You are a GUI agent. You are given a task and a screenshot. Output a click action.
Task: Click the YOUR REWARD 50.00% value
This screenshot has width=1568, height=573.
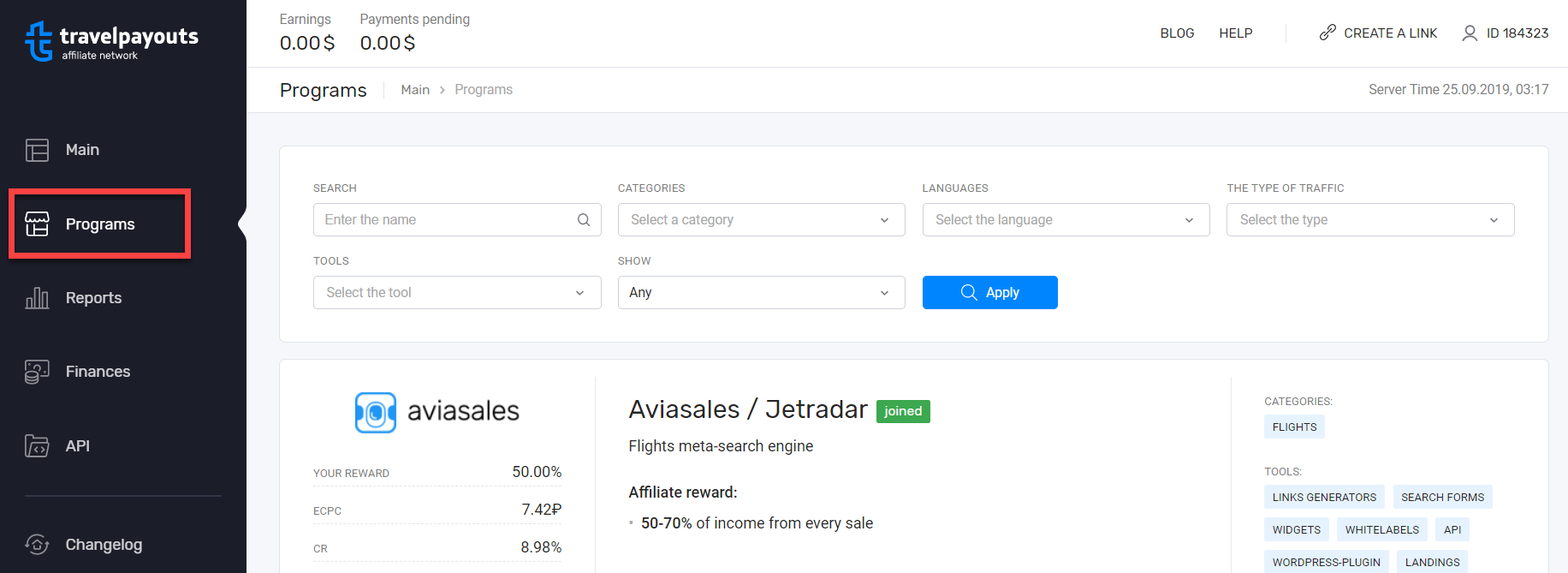click(537, 472)
